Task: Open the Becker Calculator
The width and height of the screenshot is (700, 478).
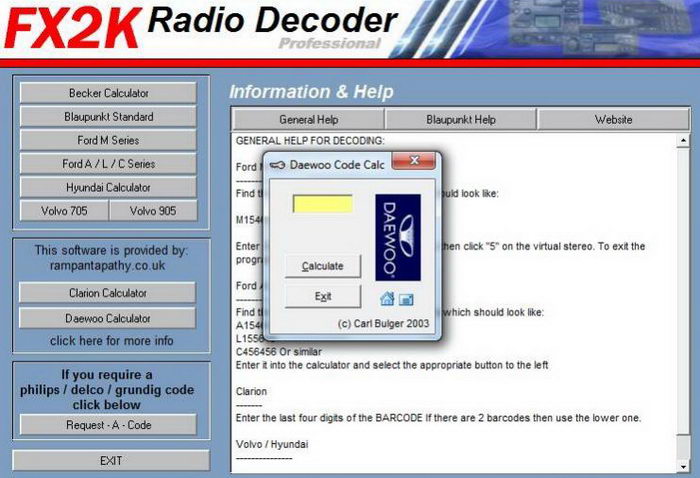Action: [x=108, y=93]
